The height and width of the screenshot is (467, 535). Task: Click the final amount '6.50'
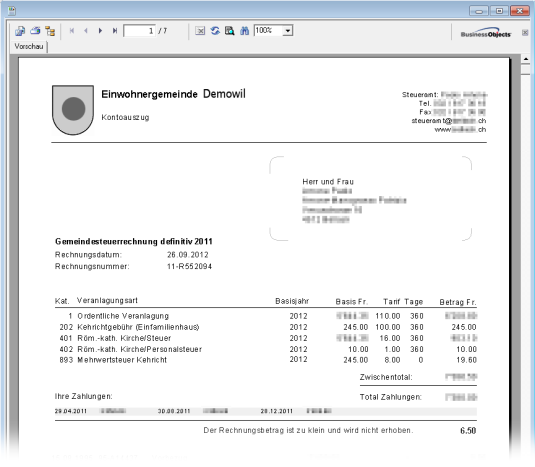point(468,430)
